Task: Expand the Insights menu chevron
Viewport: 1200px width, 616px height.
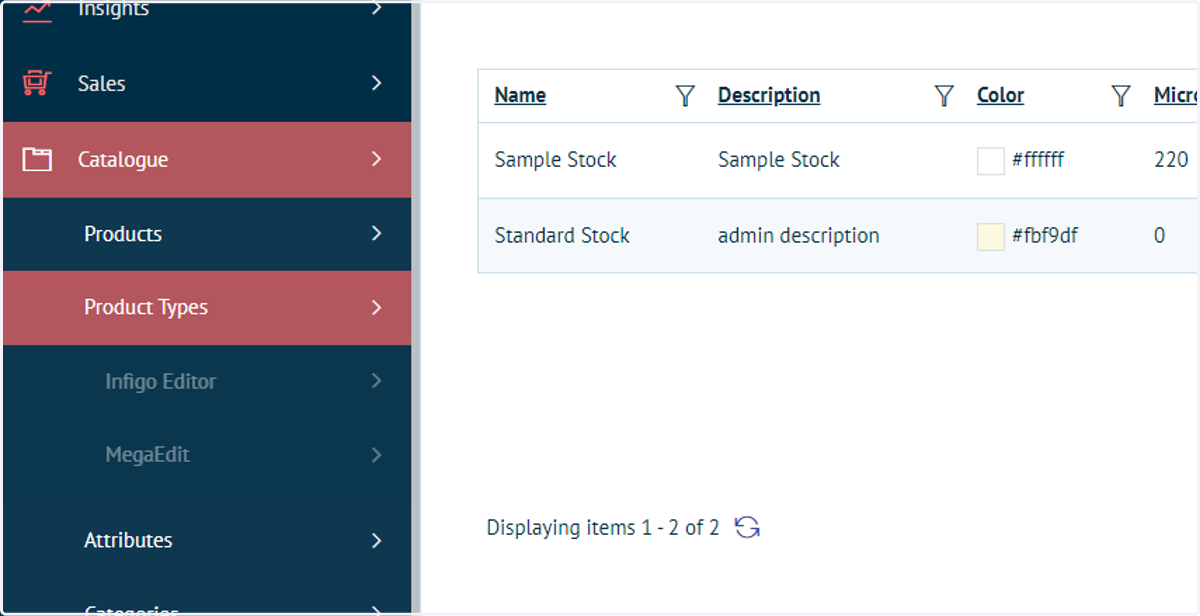Action: point(376,9)
